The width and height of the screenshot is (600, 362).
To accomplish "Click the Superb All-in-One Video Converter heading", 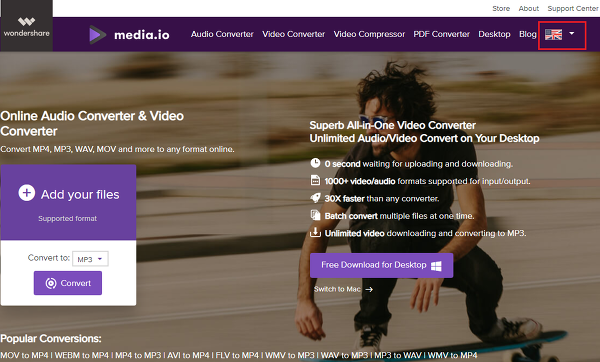I will click(392, 125).
